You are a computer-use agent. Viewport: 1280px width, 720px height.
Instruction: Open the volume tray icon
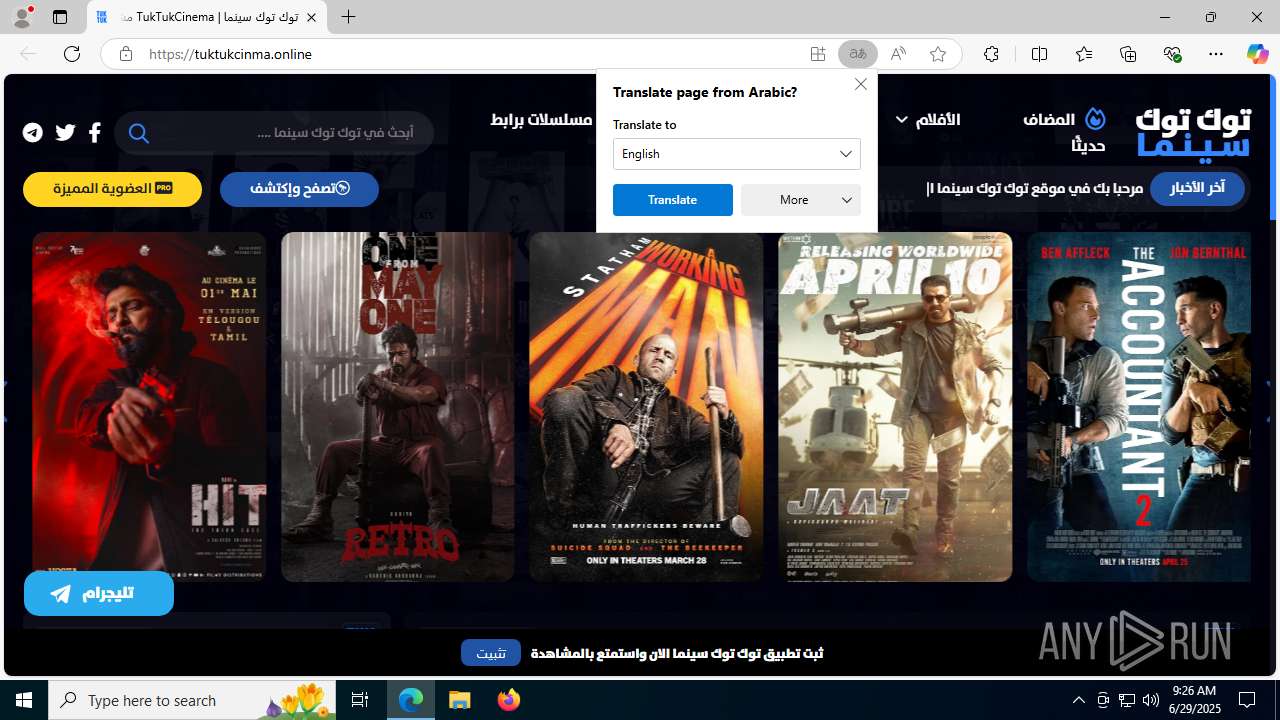tap(1150, 700)
